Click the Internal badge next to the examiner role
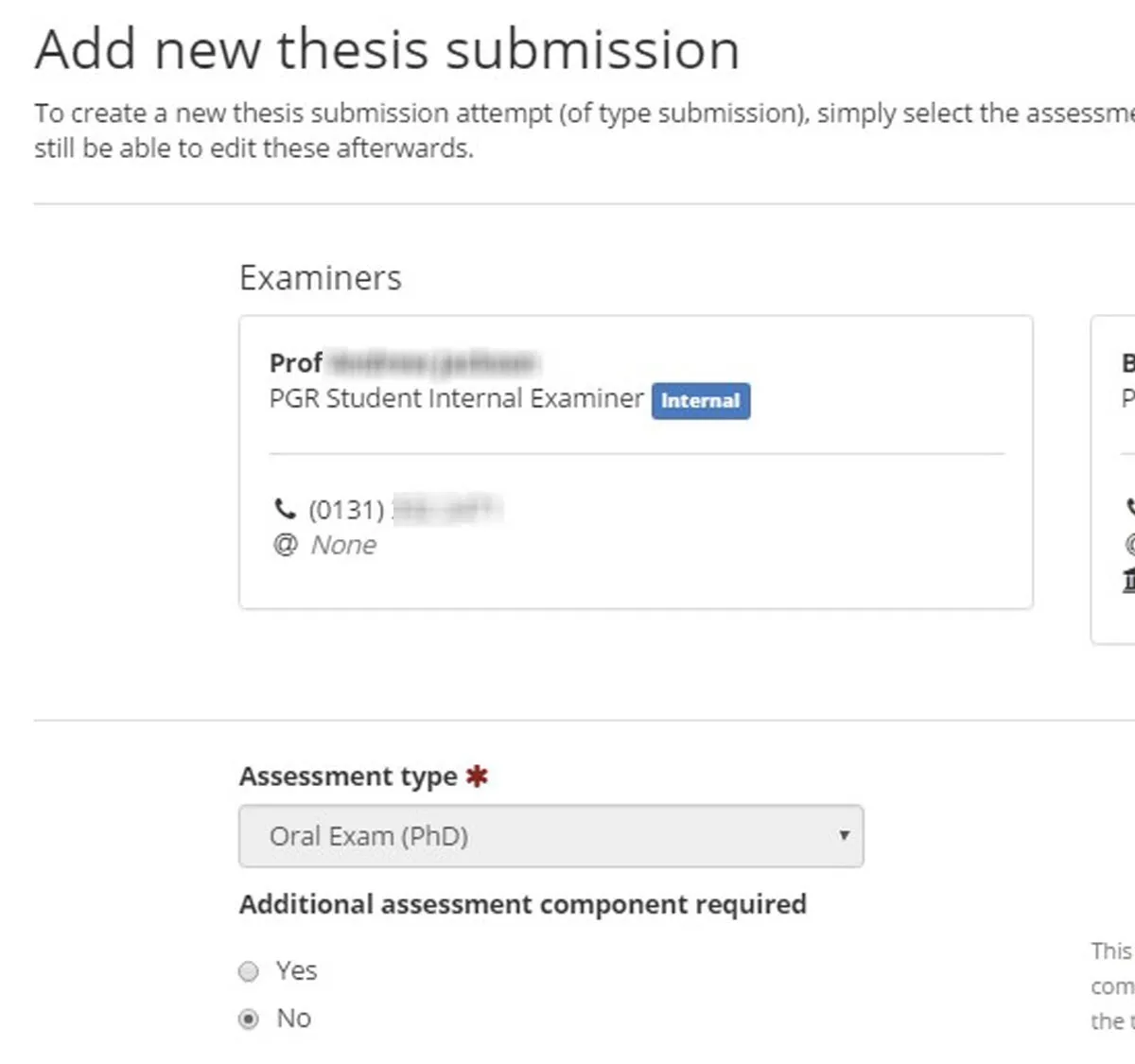 tap(700, 401)
